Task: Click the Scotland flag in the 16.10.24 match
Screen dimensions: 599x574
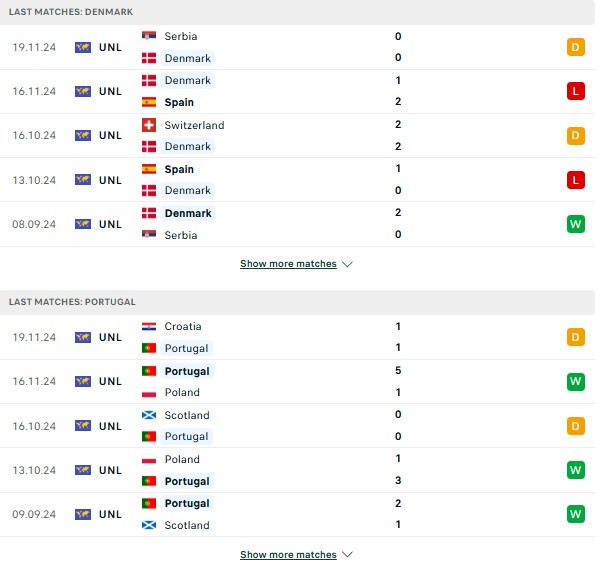Action: tap(149, 415)
